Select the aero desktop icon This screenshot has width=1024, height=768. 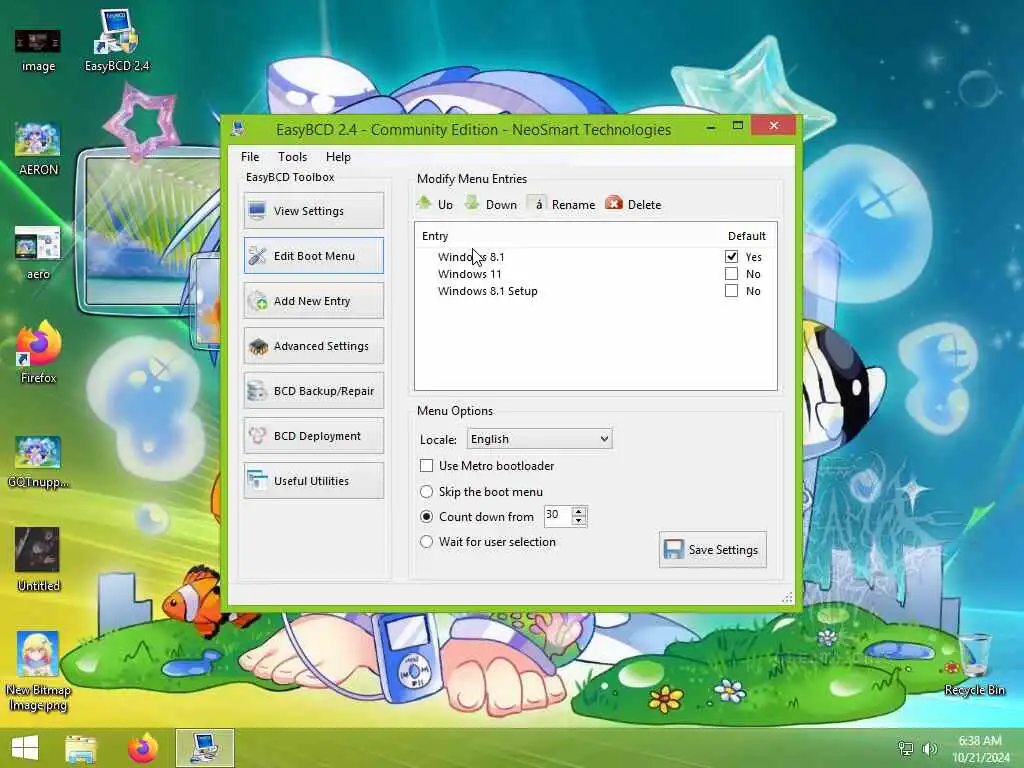click(x=38, y=253)
